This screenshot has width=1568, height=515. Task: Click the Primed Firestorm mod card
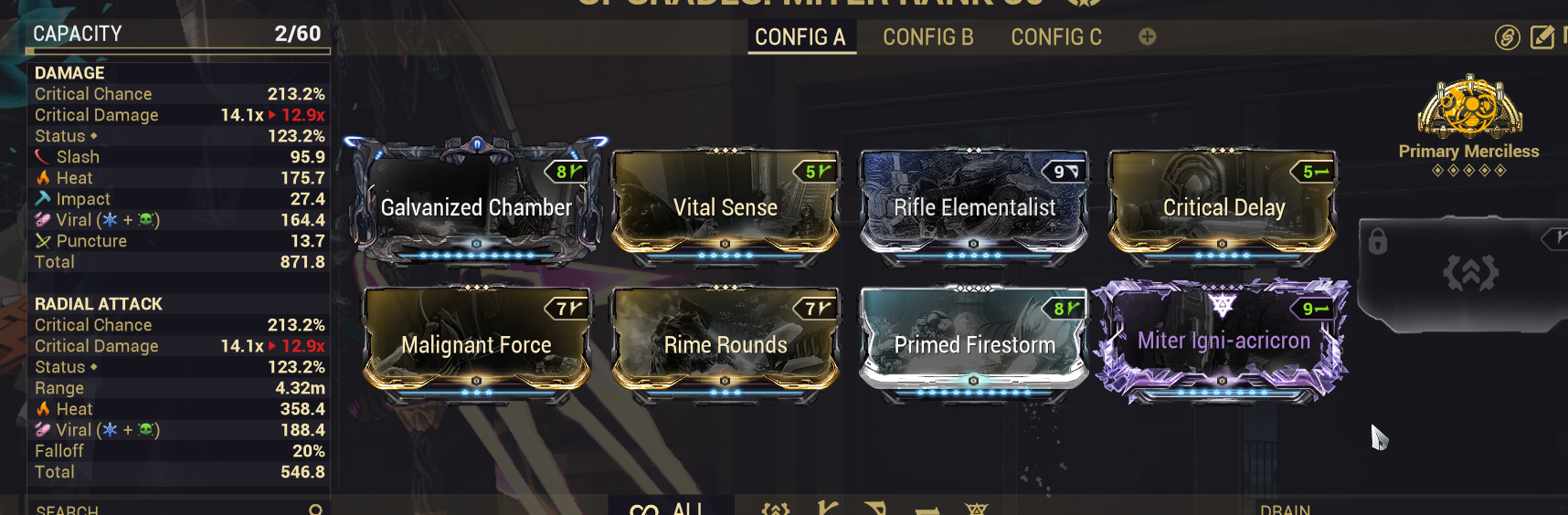(974, 342)
